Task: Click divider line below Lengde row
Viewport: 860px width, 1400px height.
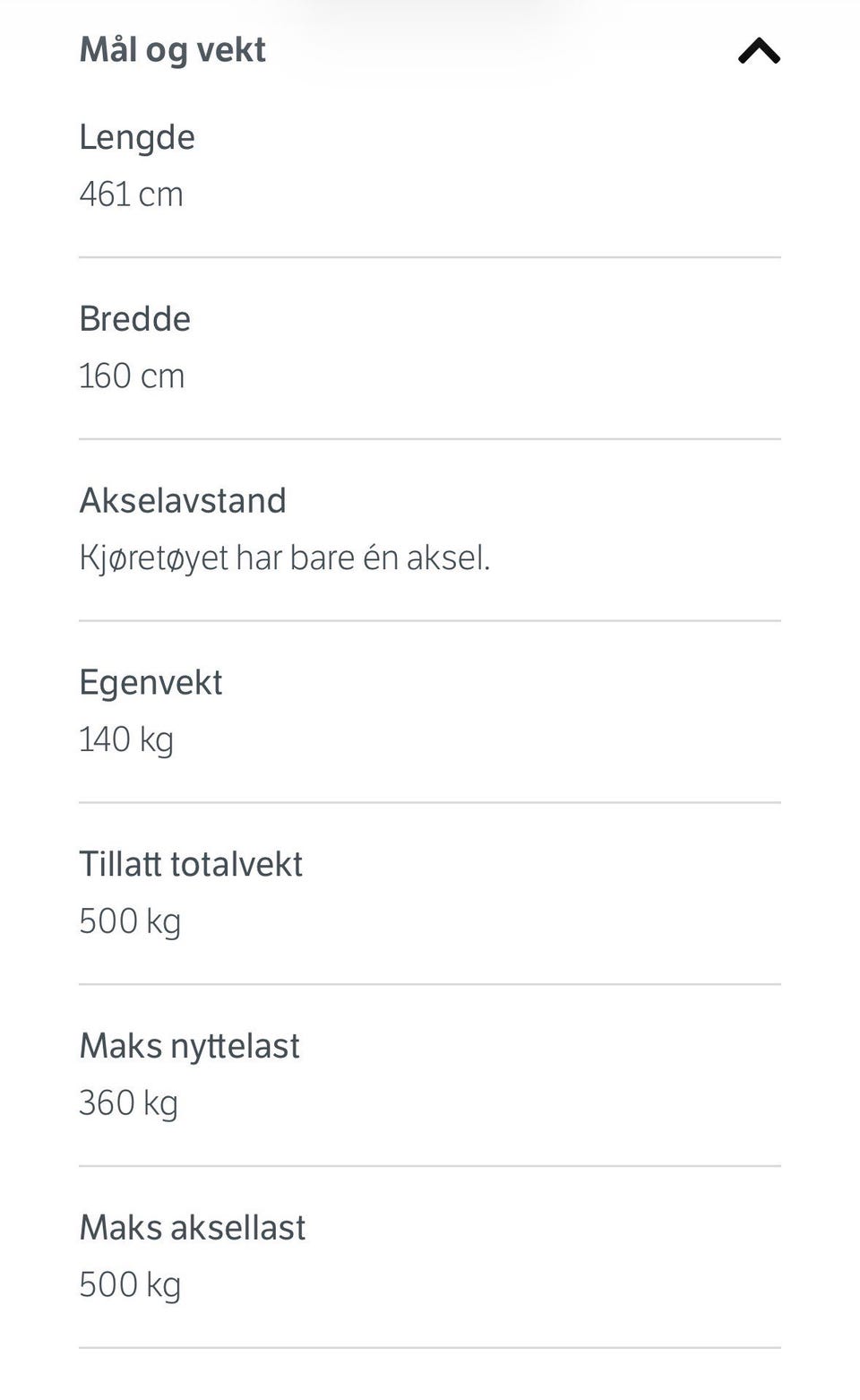Action: 430,257
